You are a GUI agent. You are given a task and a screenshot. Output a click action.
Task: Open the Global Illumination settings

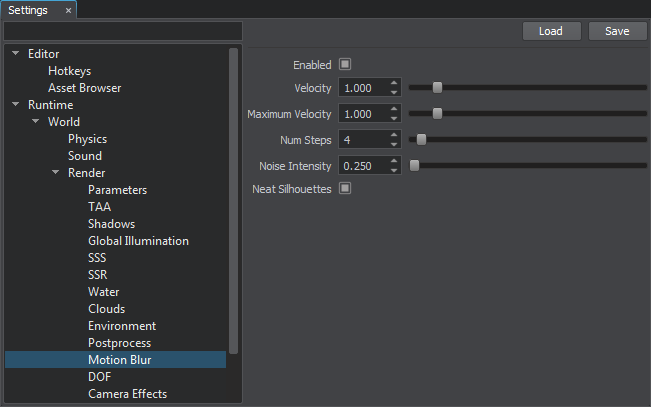coord(138,241)
